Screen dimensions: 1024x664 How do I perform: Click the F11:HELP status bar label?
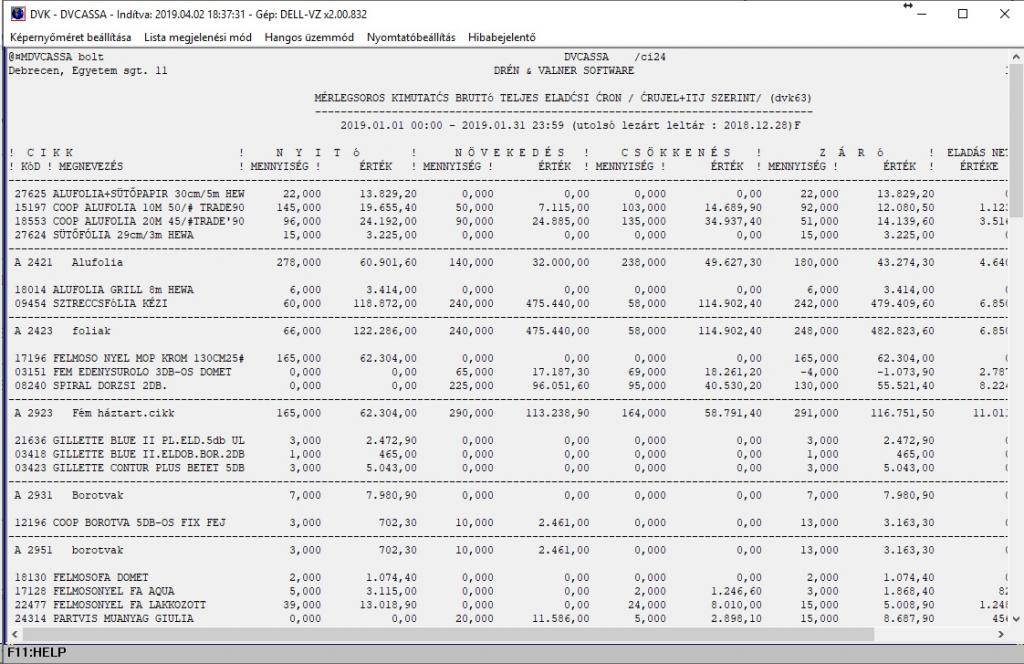tap(37, 652)
